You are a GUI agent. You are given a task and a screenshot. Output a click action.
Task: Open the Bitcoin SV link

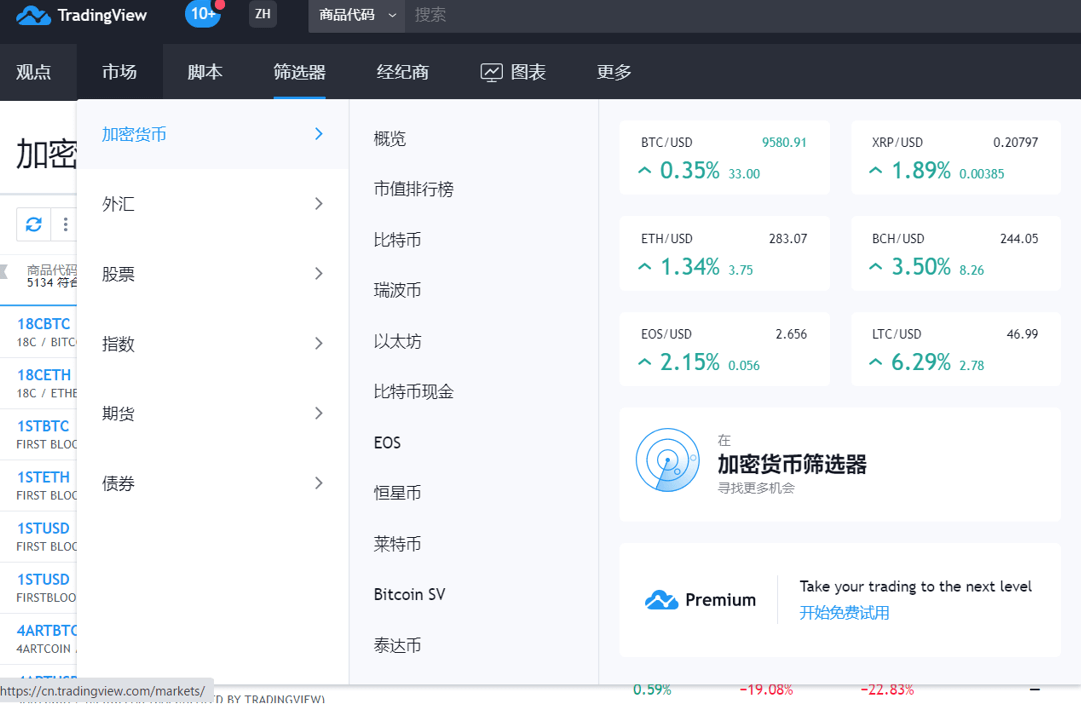point(410,595)
